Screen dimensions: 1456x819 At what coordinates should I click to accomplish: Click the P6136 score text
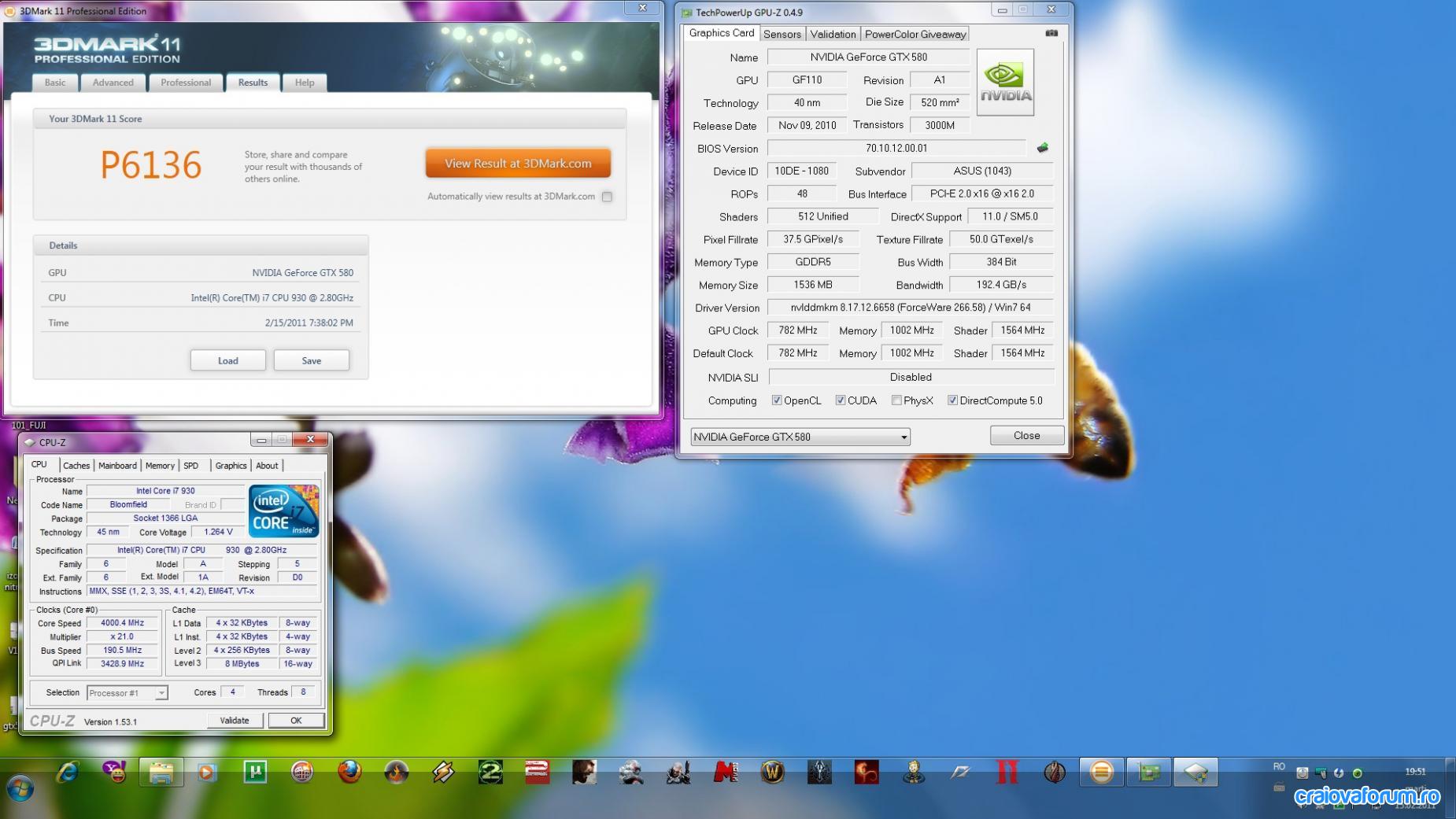[x=150, y=164]
